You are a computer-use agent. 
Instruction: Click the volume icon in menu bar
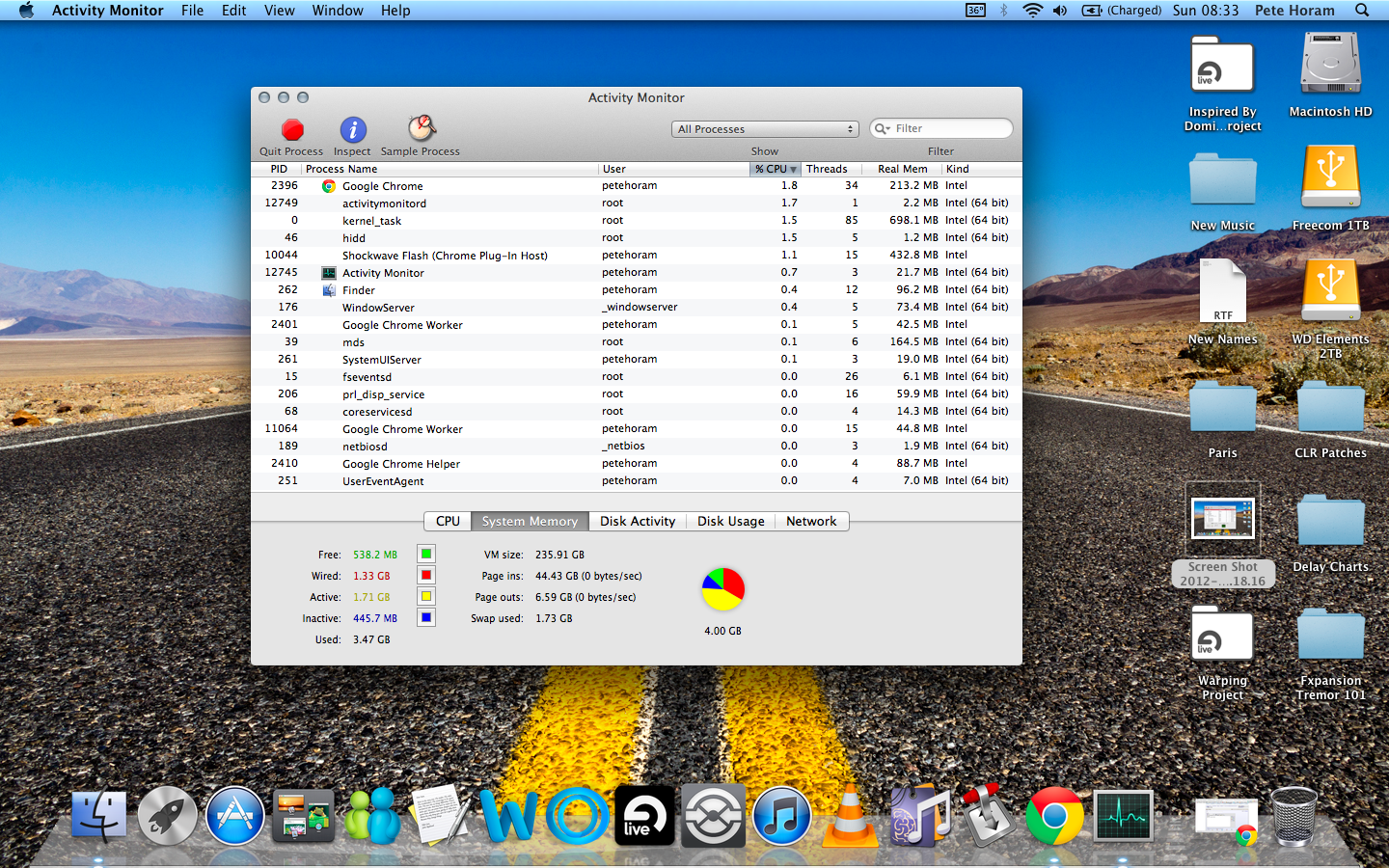[x=1060, y=11]
